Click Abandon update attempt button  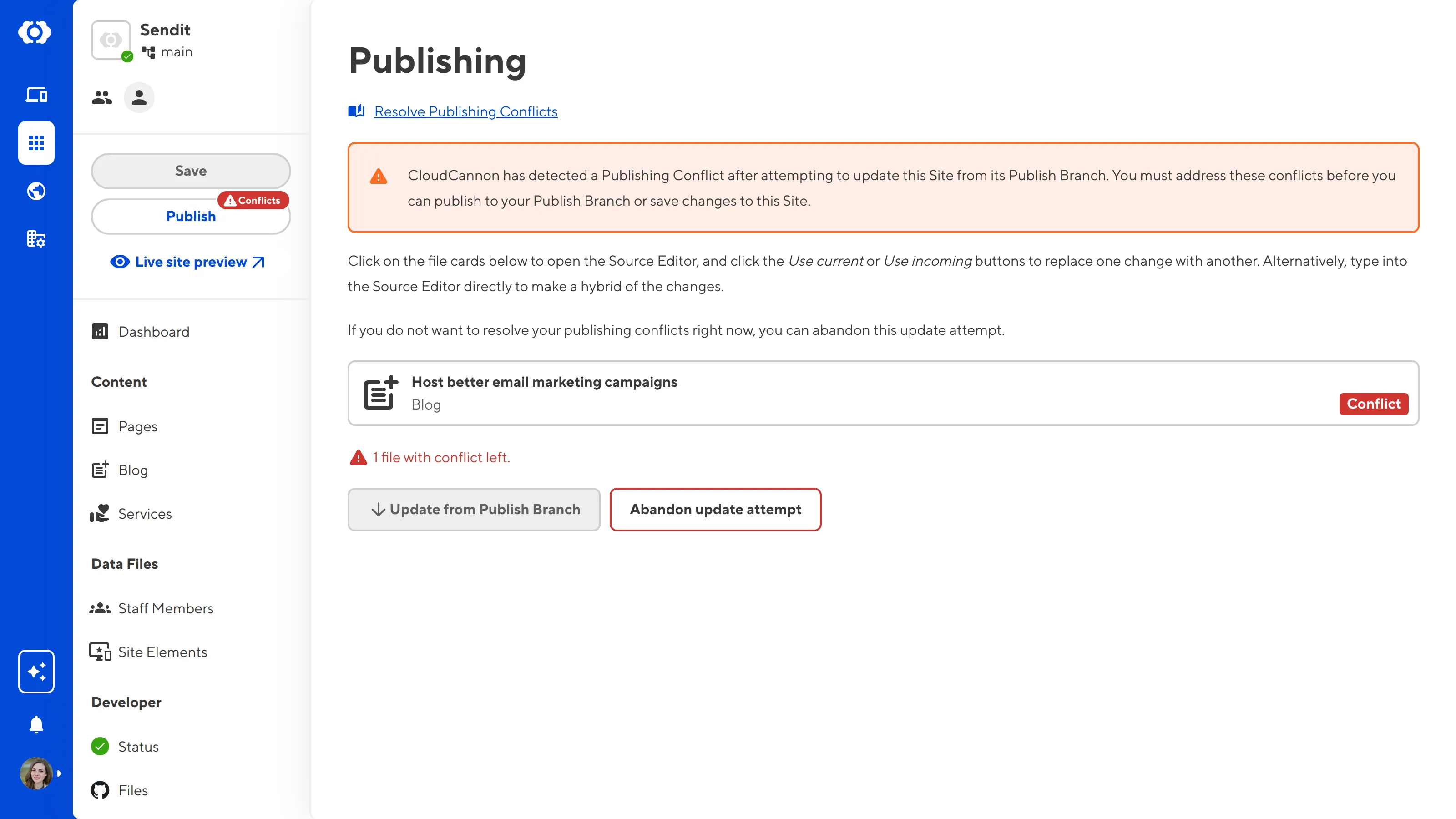(x=715, y=509)
